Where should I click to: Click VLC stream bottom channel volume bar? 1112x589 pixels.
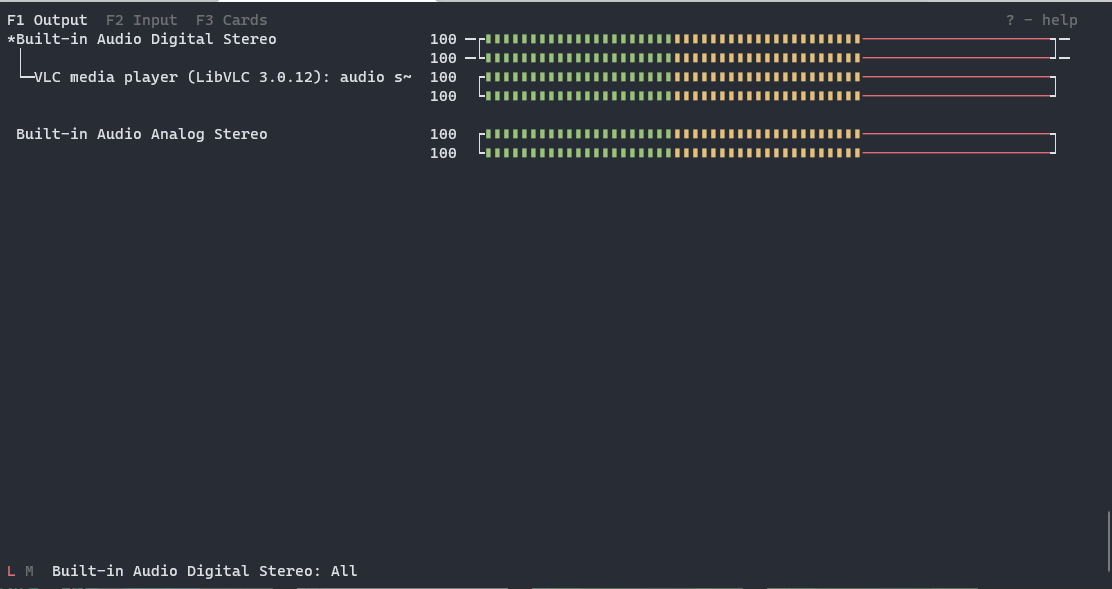coord(768,96)
